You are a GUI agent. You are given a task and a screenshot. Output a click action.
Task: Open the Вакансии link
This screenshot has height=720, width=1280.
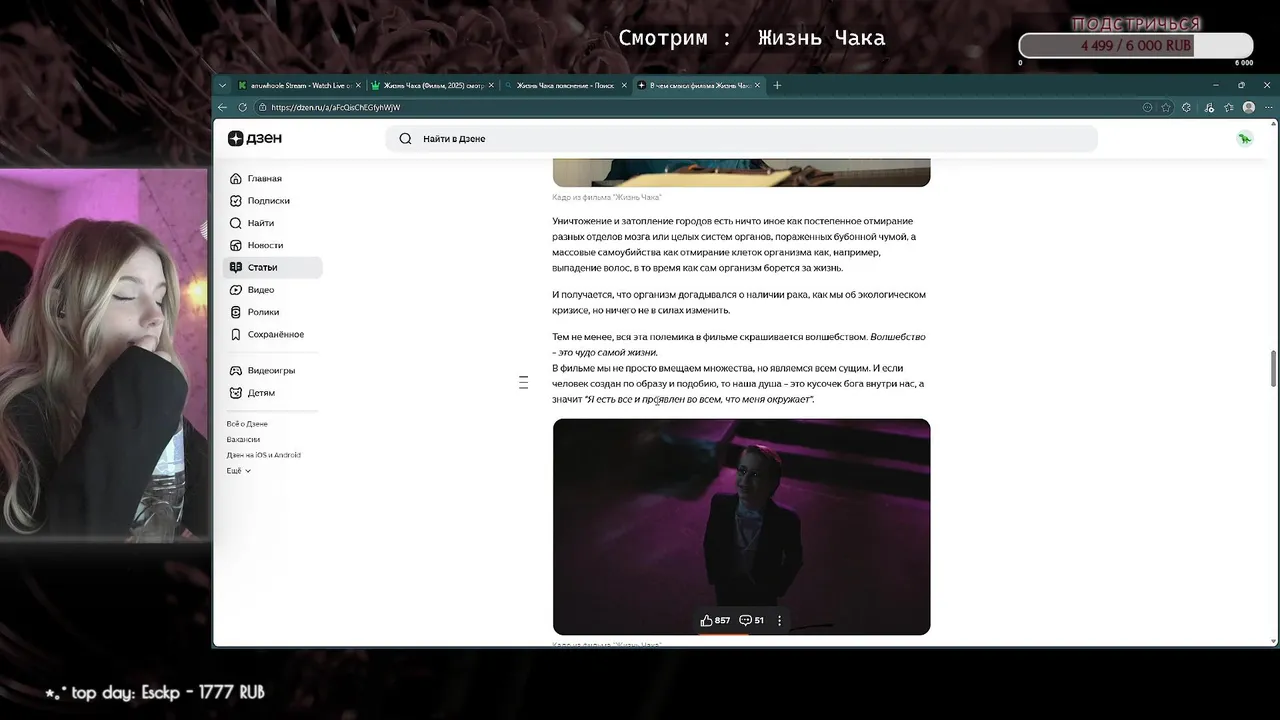[243, 439]
